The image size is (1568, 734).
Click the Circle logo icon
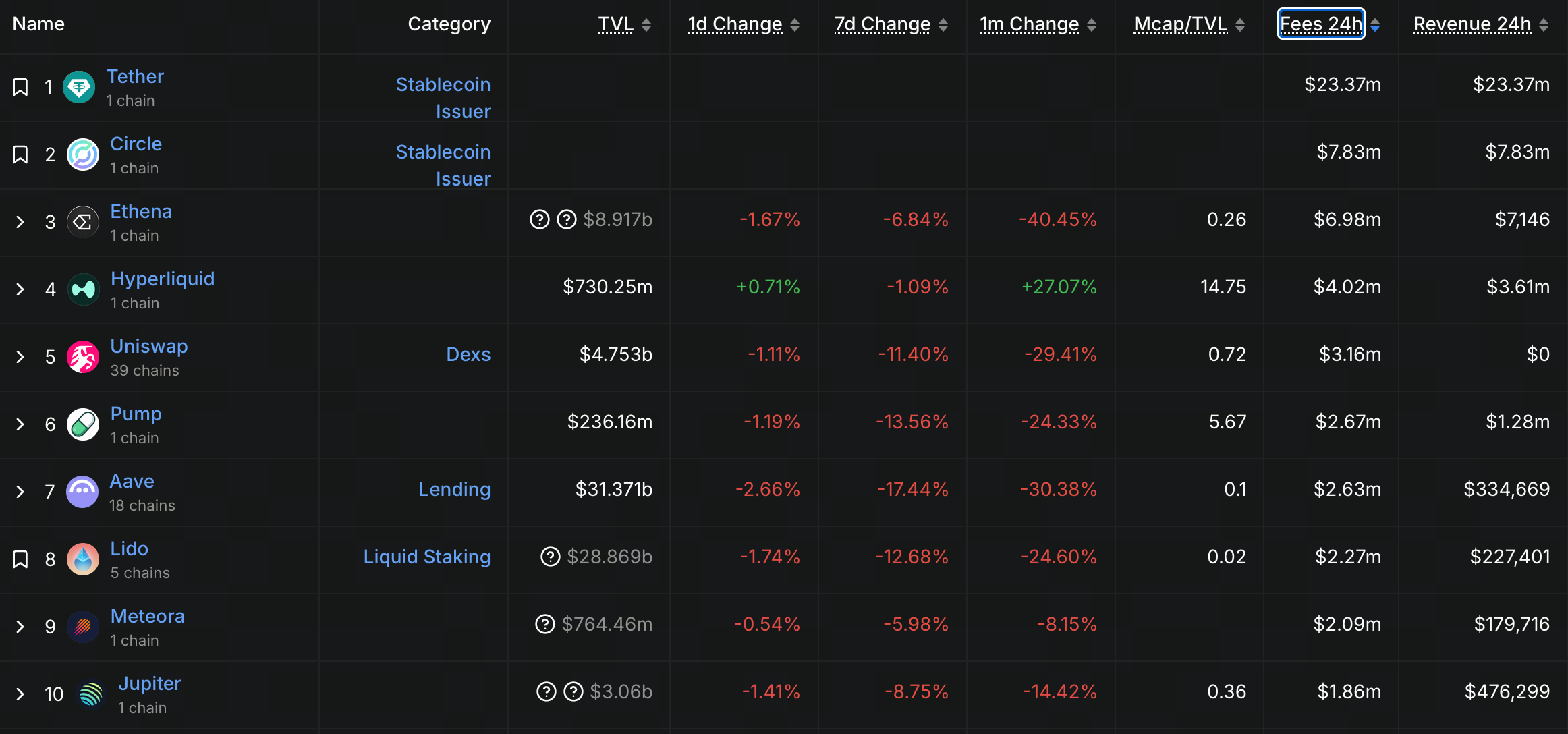coord(83,154)
